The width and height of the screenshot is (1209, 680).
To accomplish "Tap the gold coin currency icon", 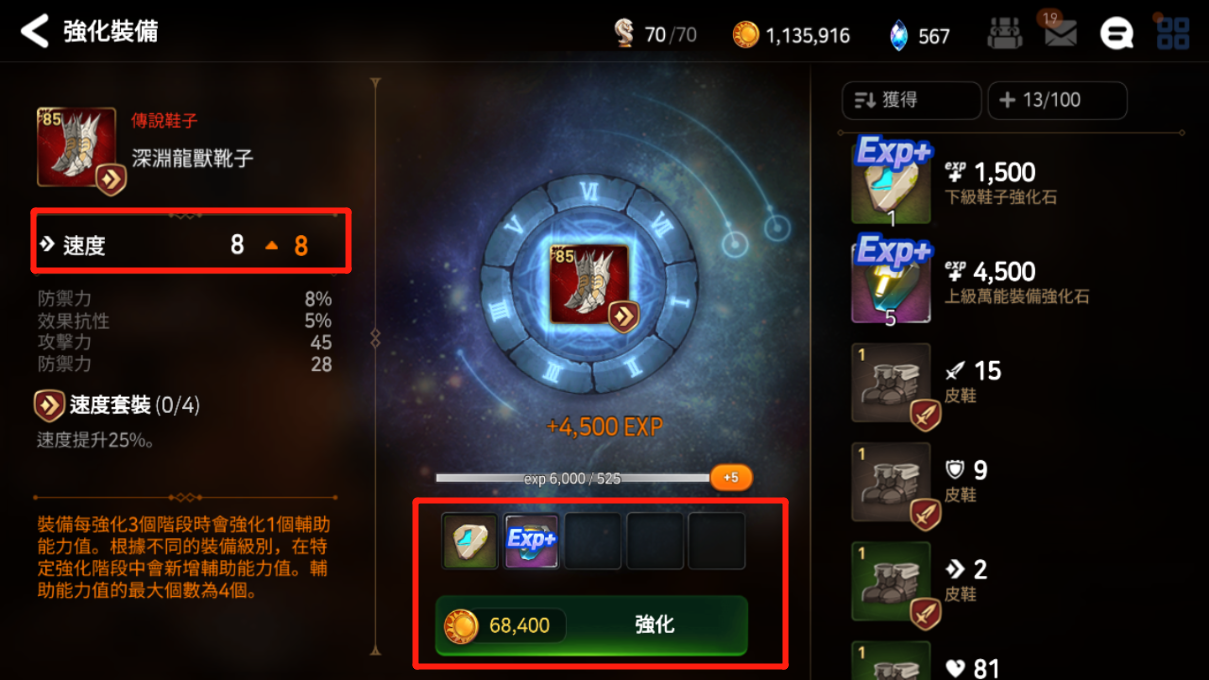I will click(x=746, y=35).
